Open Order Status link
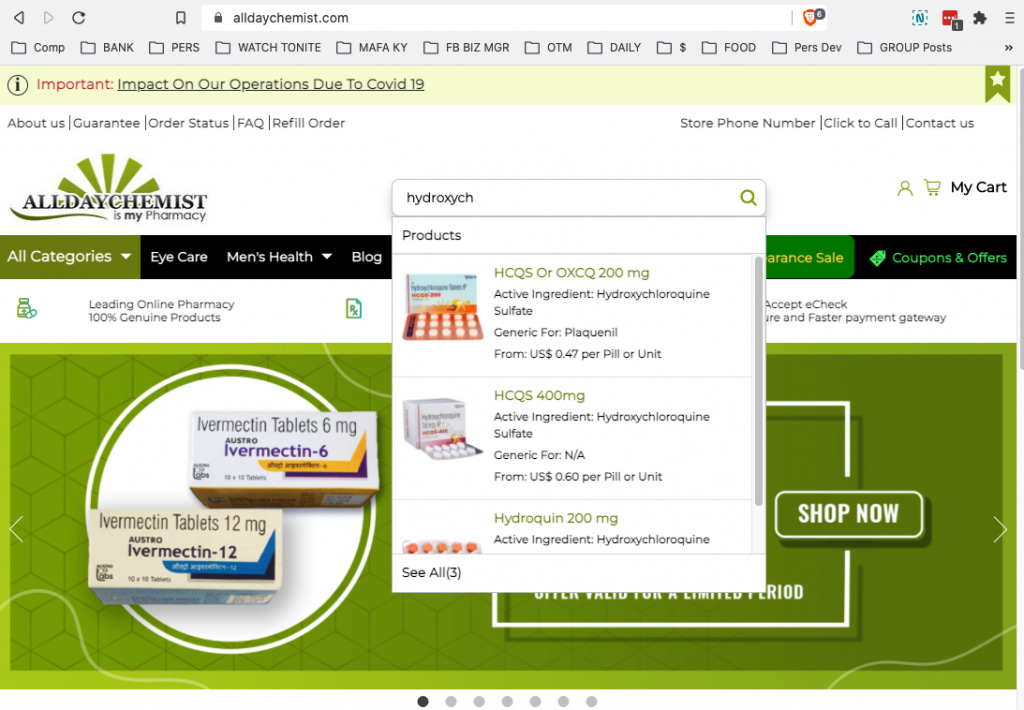This screenshot has width=1024, height=710. [x=189, y=123]
